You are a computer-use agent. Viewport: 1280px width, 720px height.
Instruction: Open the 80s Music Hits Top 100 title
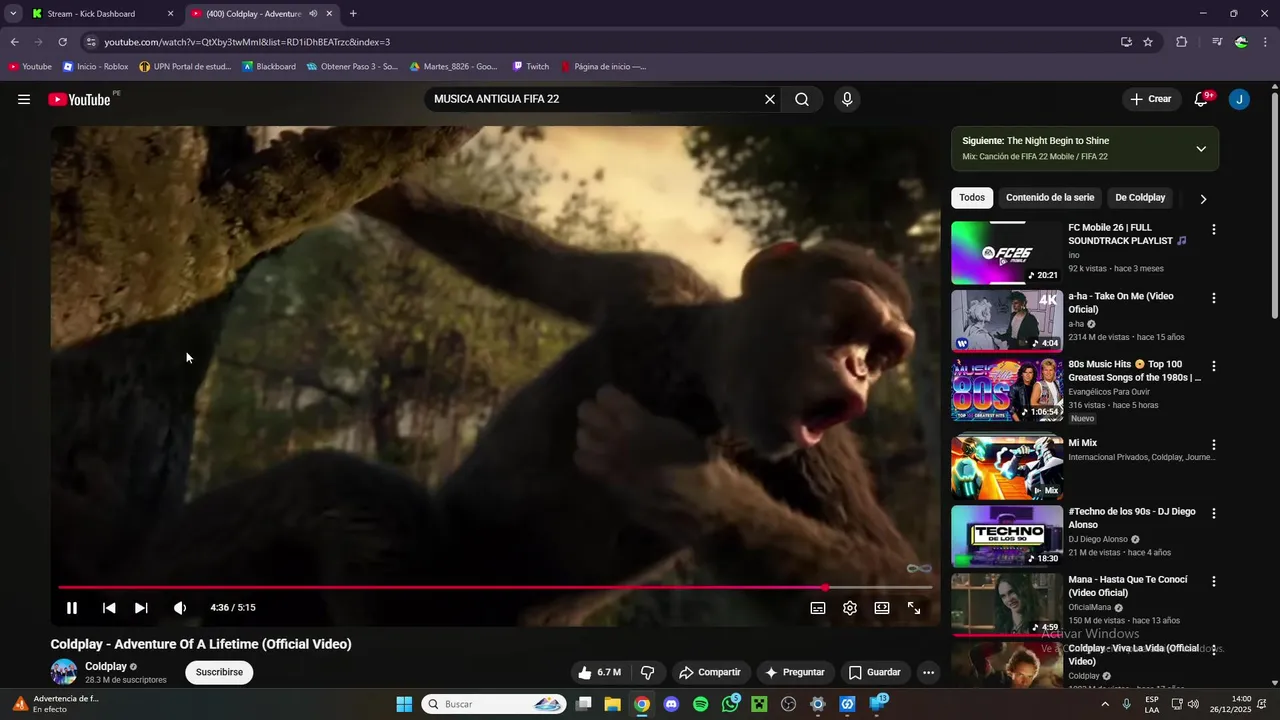tap(1135, 371)
